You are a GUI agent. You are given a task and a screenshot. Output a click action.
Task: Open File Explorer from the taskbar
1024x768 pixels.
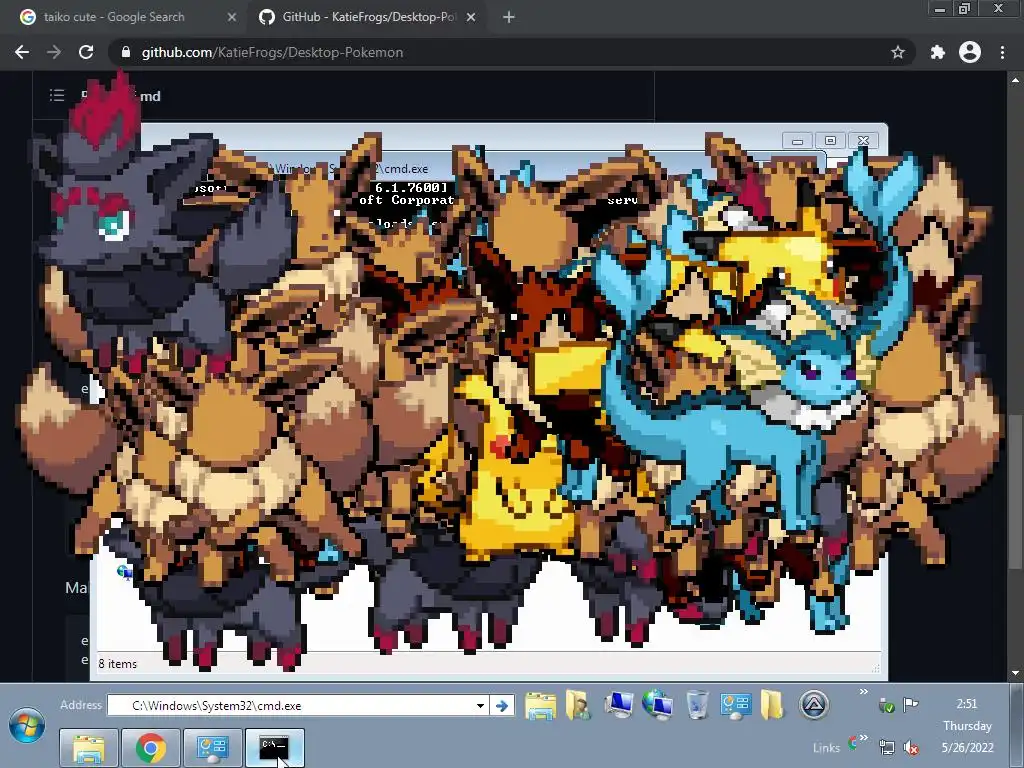tap(89, 748)
